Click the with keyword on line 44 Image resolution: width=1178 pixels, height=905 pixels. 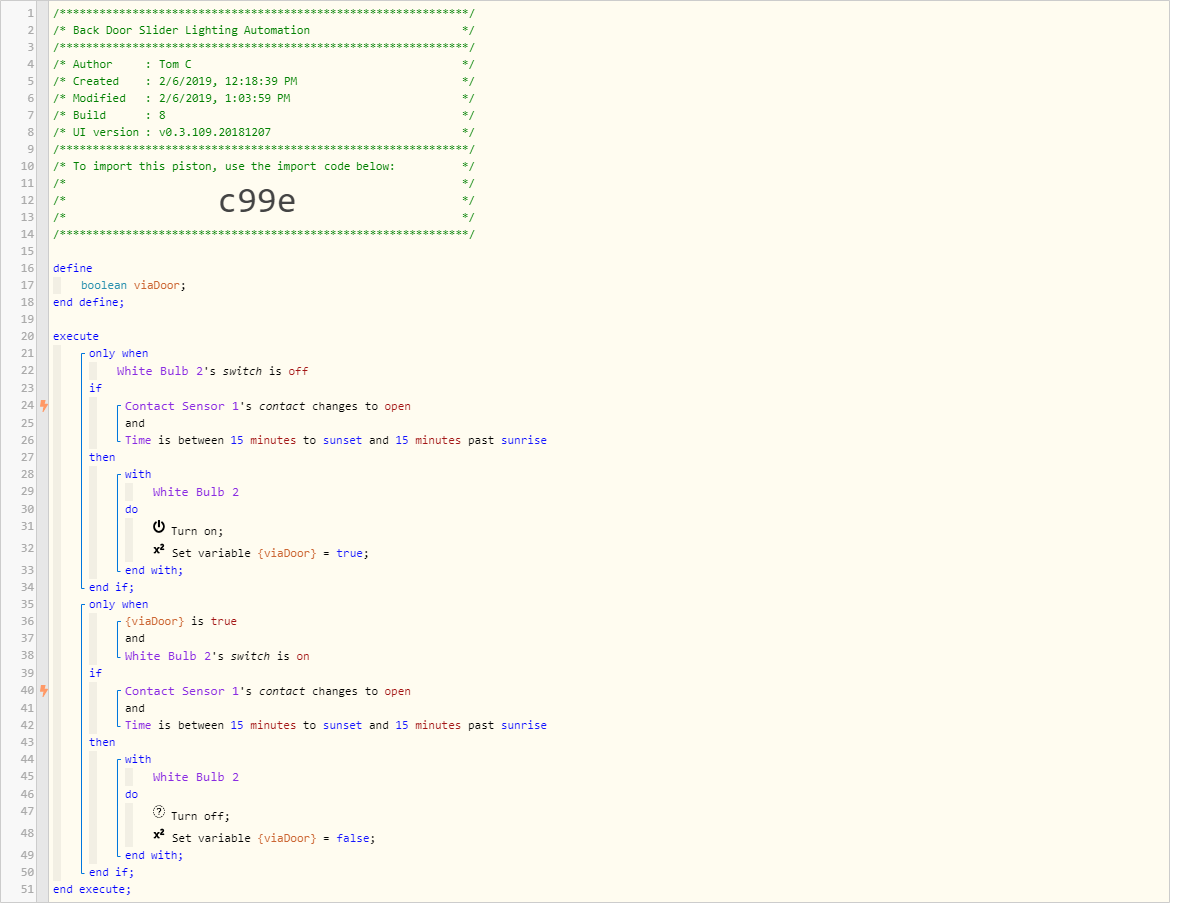[x=137, y=759]
